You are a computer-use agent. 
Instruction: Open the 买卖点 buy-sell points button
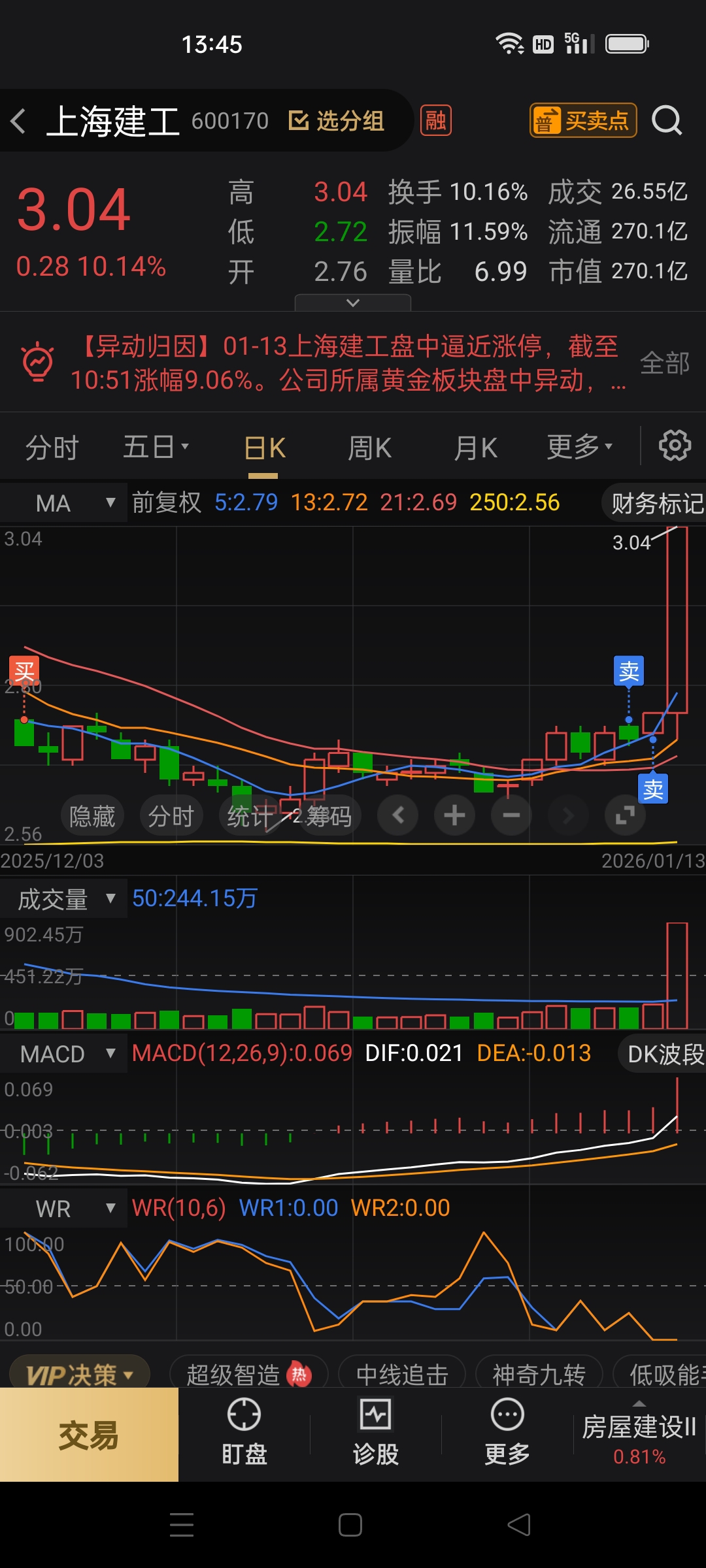coord(583,120)
